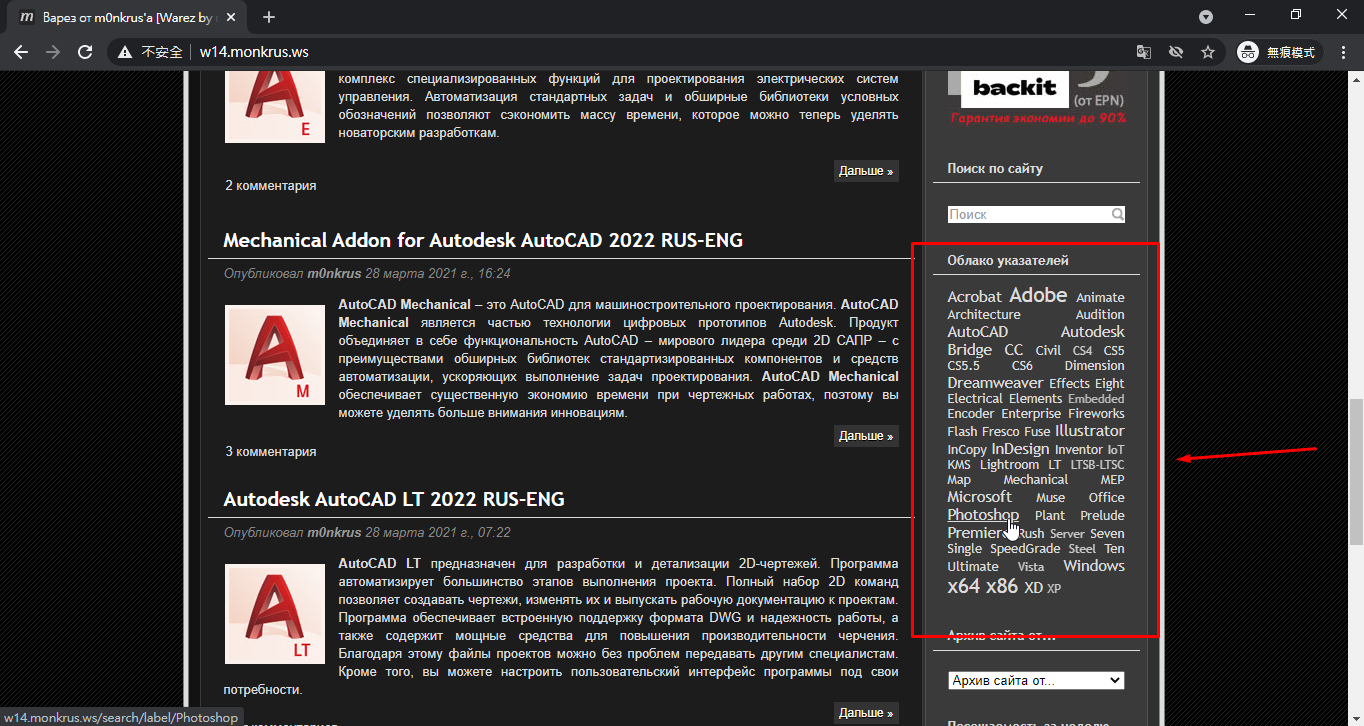Click Дальше » under the AutoCAD LT description
This screenshot has width=1364, height=726.
click(x=866, y=713)
